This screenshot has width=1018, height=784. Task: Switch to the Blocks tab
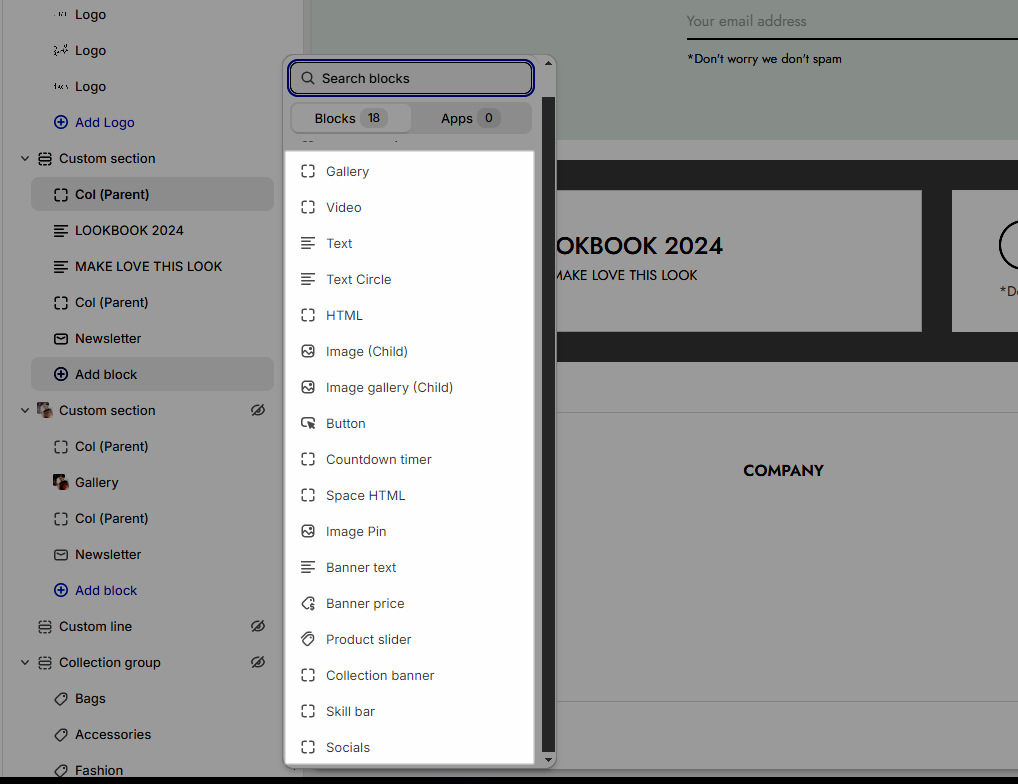[x=351, y=118]
